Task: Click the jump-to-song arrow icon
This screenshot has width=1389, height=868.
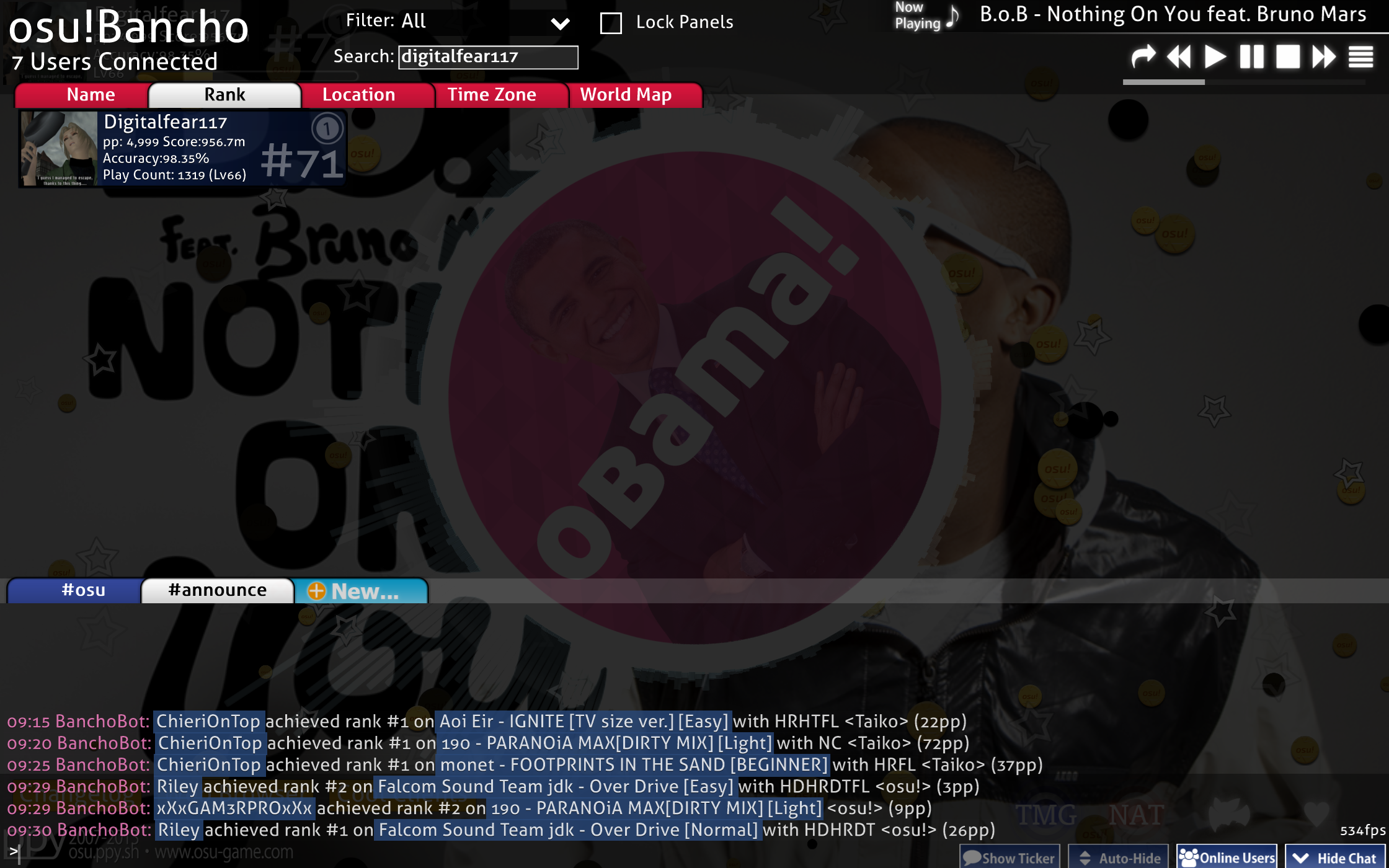Action: (x=1143, y=57)
